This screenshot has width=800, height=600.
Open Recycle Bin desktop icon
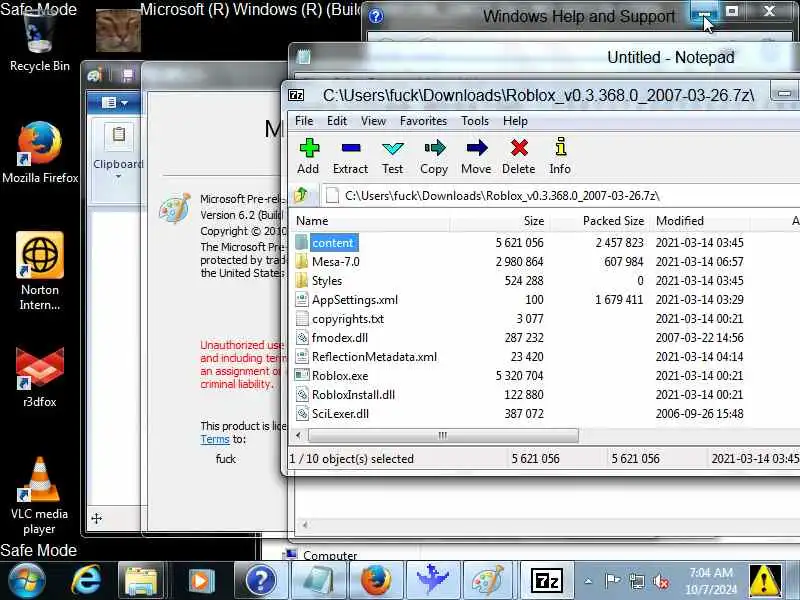pyautogui.click(x=40, y=42)
